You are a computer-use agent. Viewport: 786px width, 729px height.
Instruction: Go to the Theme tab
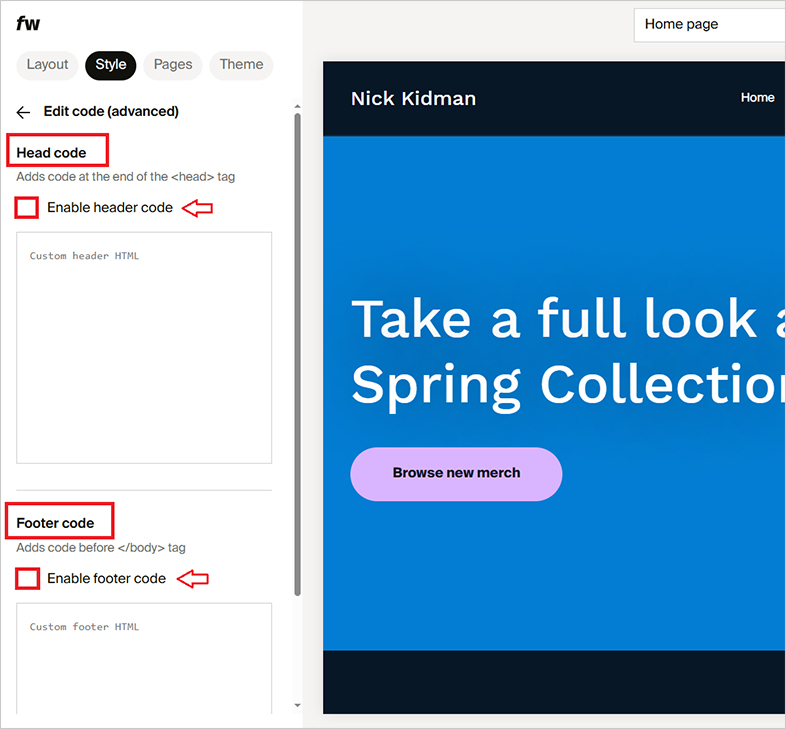[x=241, y=65]
